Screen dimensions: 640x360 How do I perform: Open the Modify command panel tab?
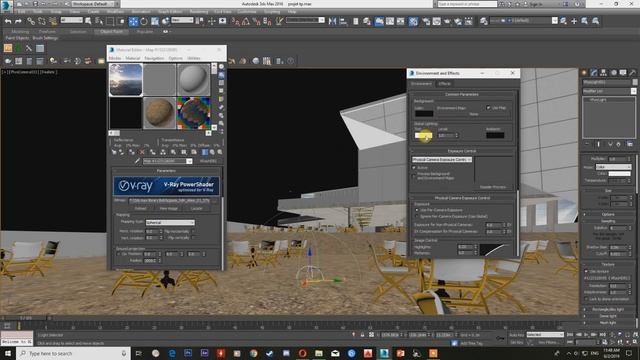click(594, 73)
